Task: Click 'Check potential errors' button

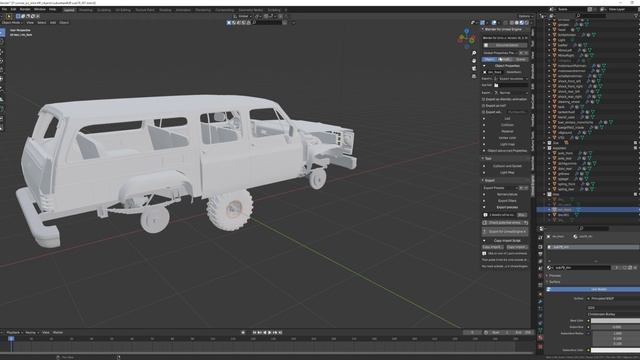Action: click(505, 223)
